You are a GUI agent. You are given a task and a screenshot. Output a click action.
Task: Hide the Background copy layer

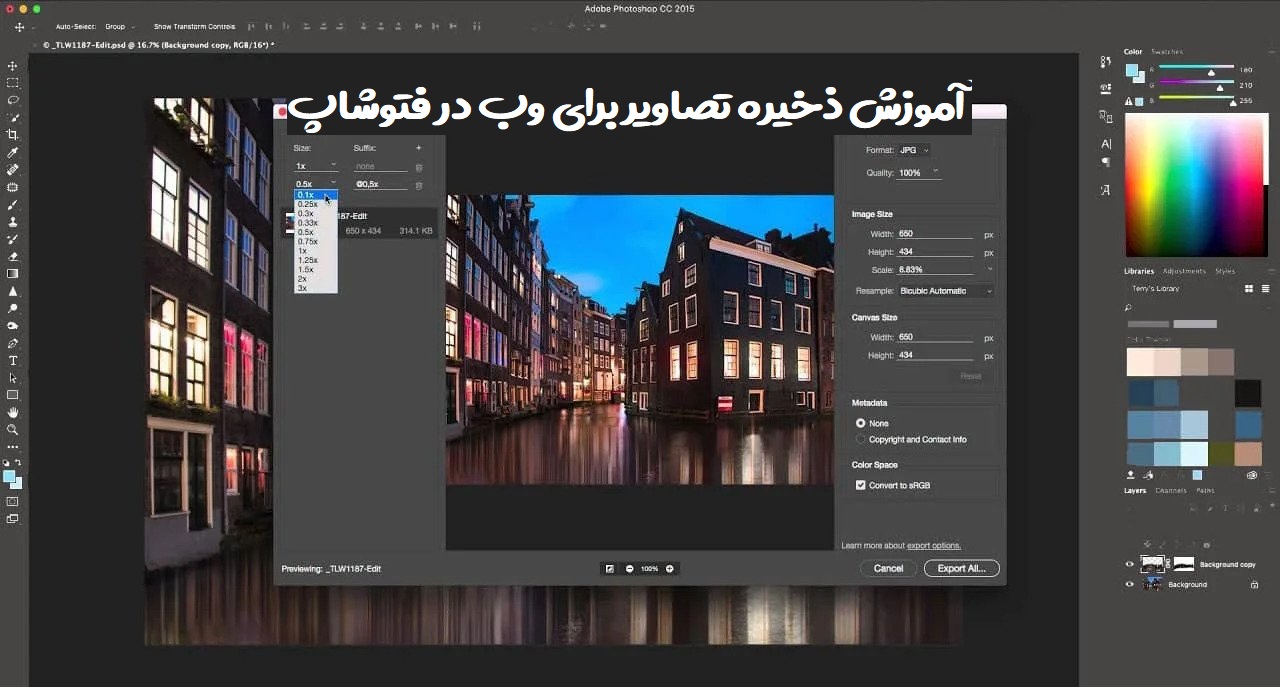click(x=1130, y=564)
